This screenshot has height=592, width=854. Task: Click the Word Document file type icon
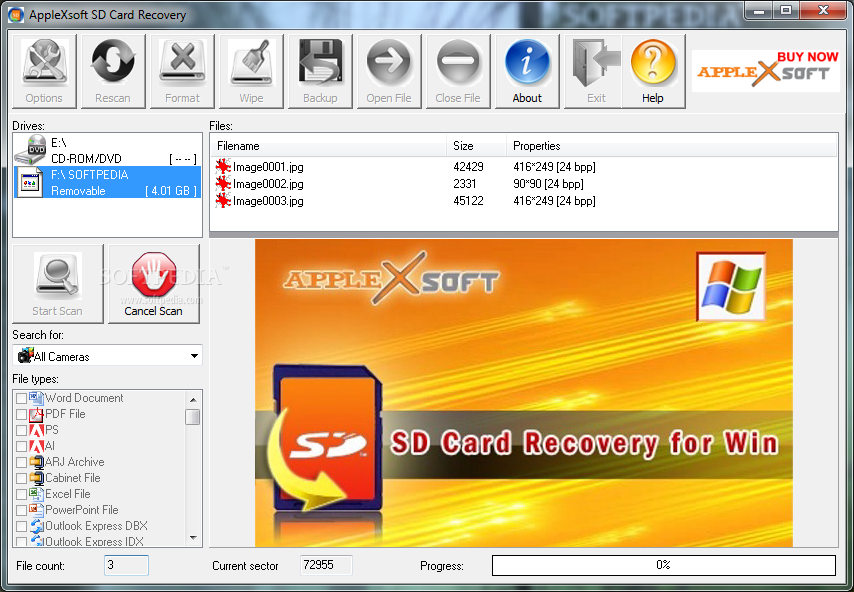(36, 398)
